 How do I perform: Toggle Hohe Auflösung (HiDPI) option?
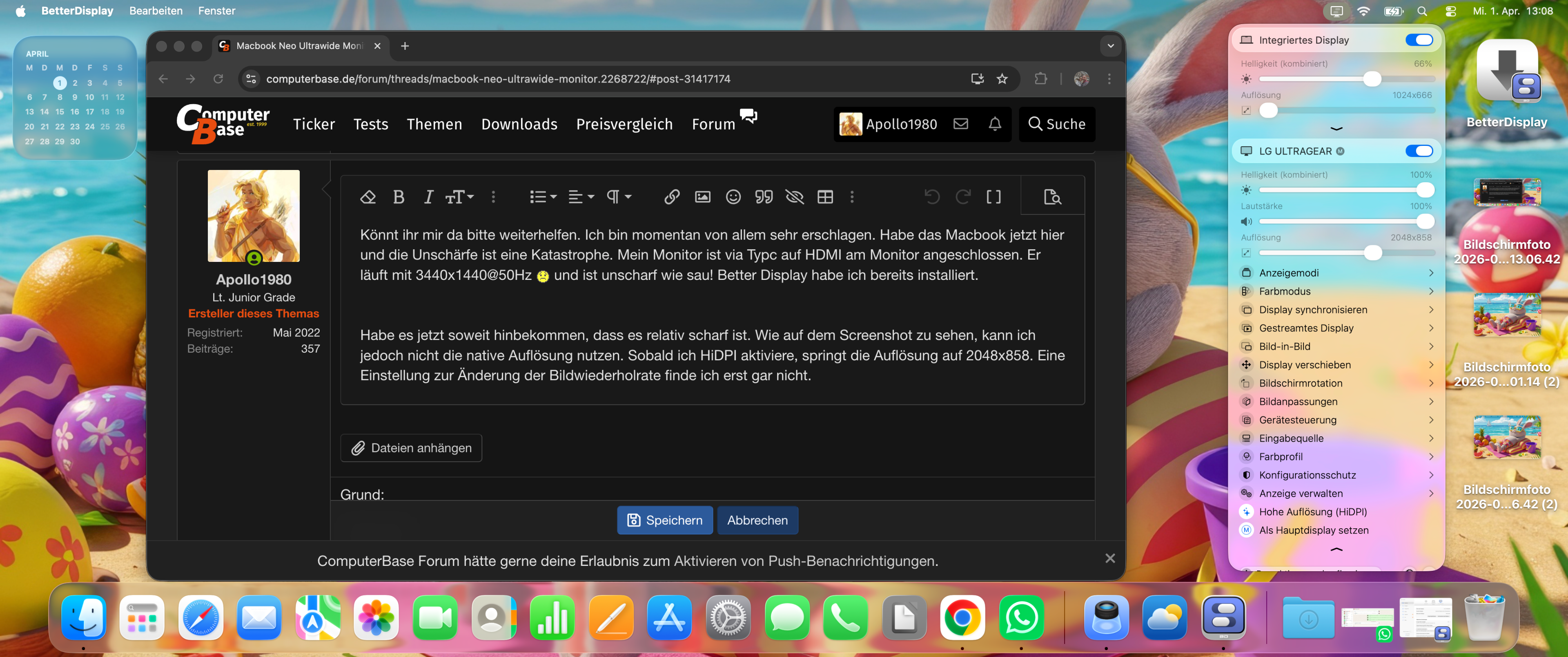click(x=1312, y=512)
